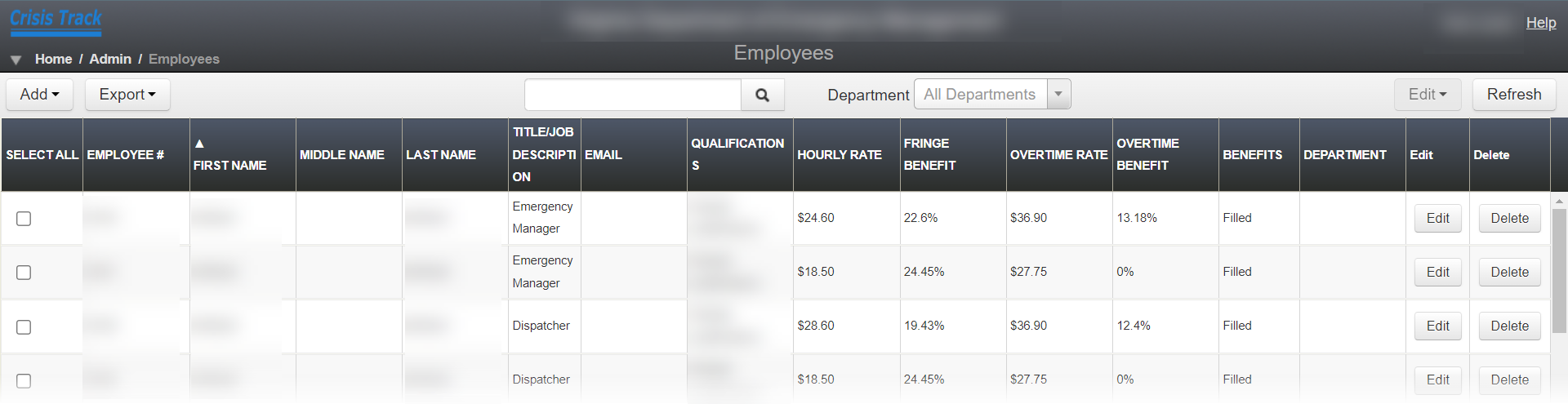Open the Add dropdown menu
The height and width of the screenshot is (404, 1568).
coord(40,95)
